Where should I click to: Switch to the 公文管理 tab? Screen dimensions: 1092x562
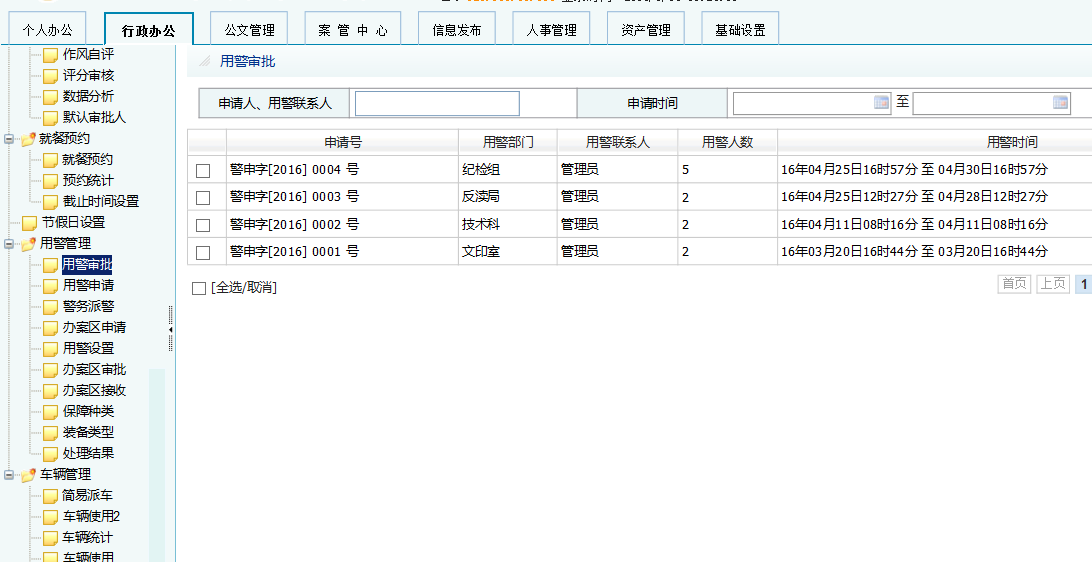(x=249, y=30)
